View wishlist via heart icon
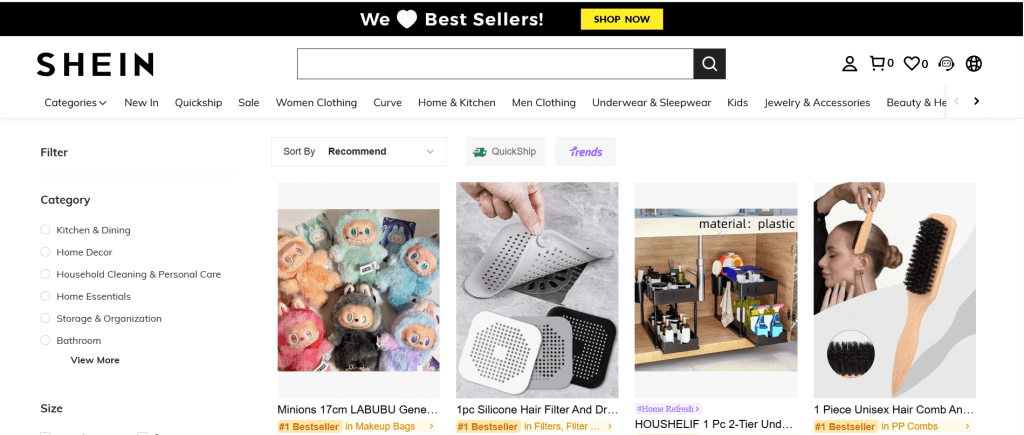This screenshot has width=1024, height=435. 913,64
